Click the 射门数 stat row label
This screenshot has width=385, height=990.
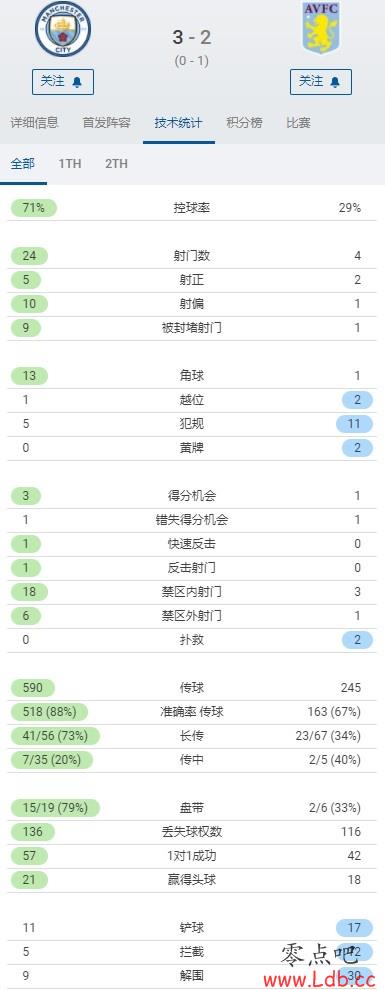192,256
